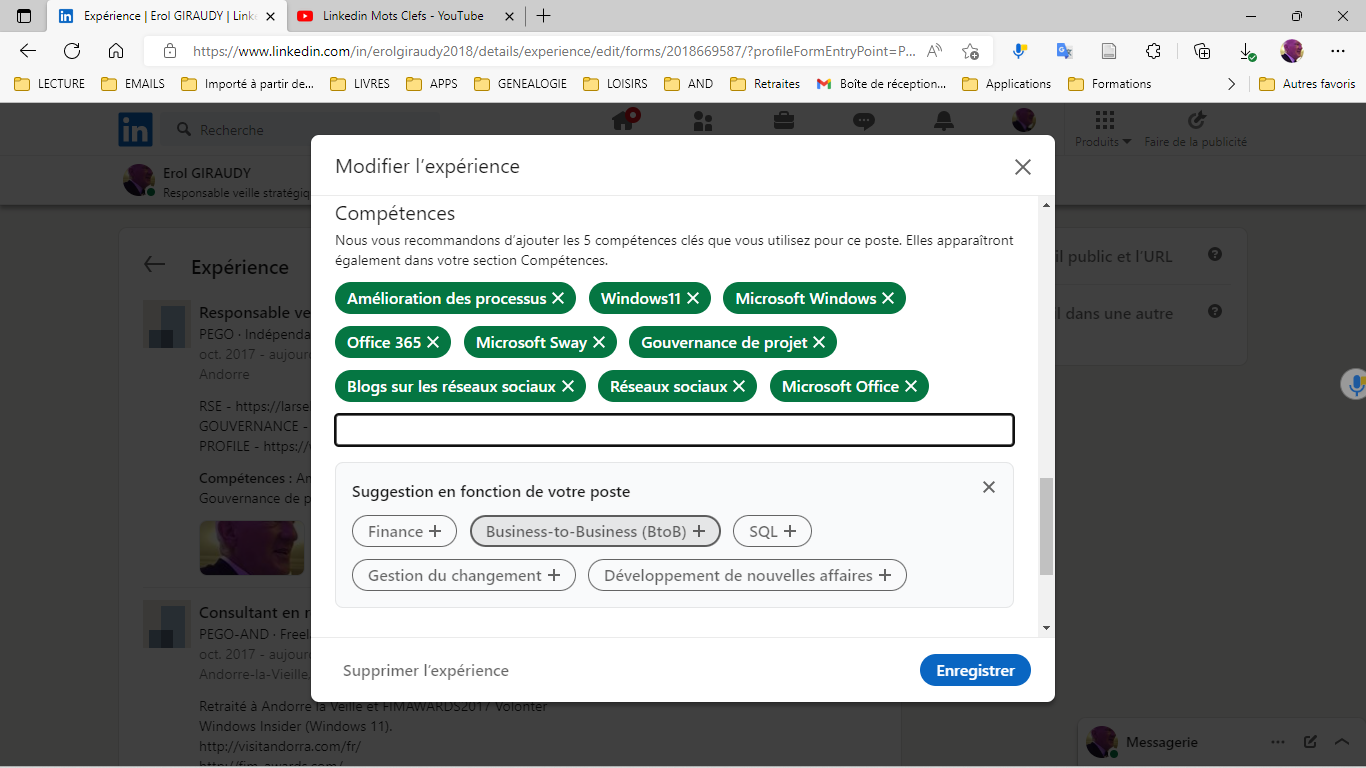Screen dimensions: 1366x768
Task: Remove the Microsoft Windows skill
Action: coord(888,298)
